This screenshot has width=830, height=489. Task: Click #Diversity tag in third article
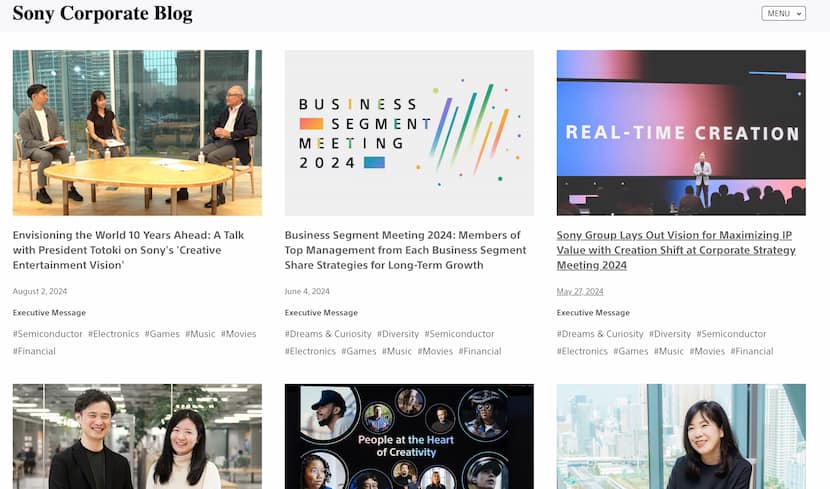(x=670, y=334)
